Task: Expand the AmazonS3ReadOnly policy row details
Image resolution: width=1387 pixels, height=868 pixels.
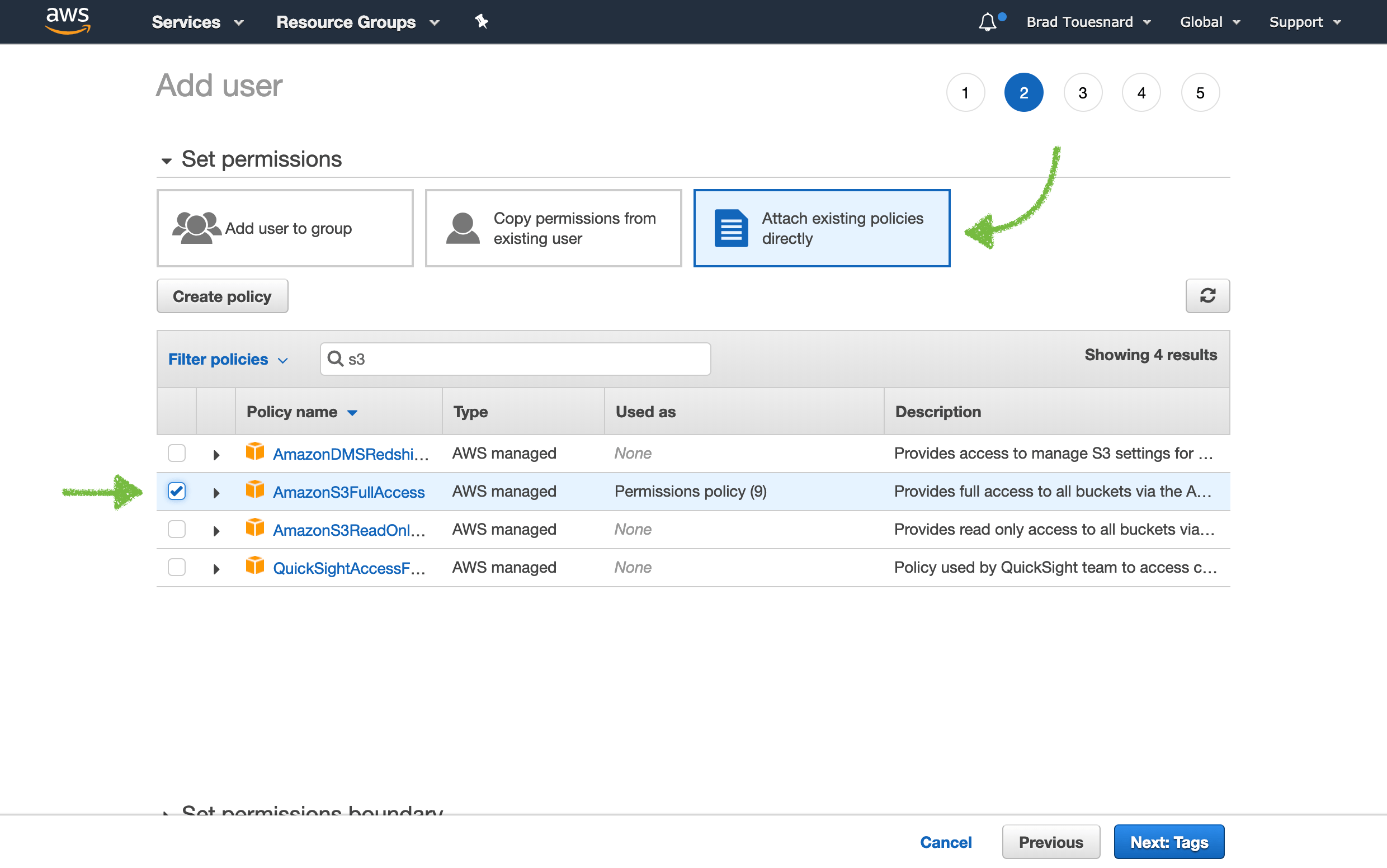Action: pyautogui.click(x=216, y=531)
